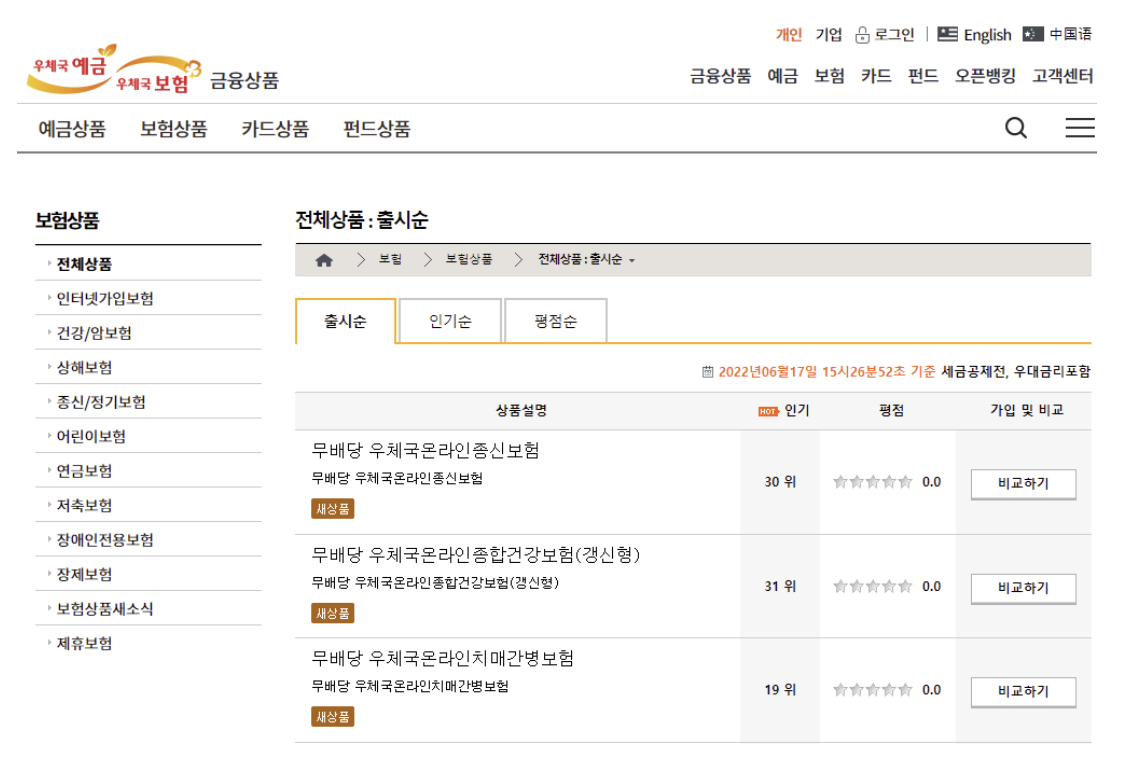Select 개인 in top utility bar

pyautogui.click(x=789, y=34)
